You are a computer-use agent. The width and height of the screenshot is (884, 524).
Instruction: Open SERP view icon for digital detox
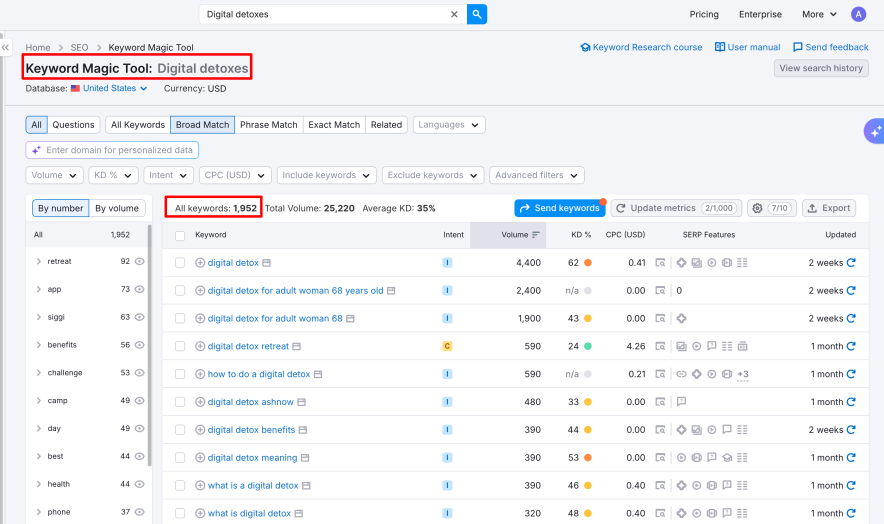(660, 263)
